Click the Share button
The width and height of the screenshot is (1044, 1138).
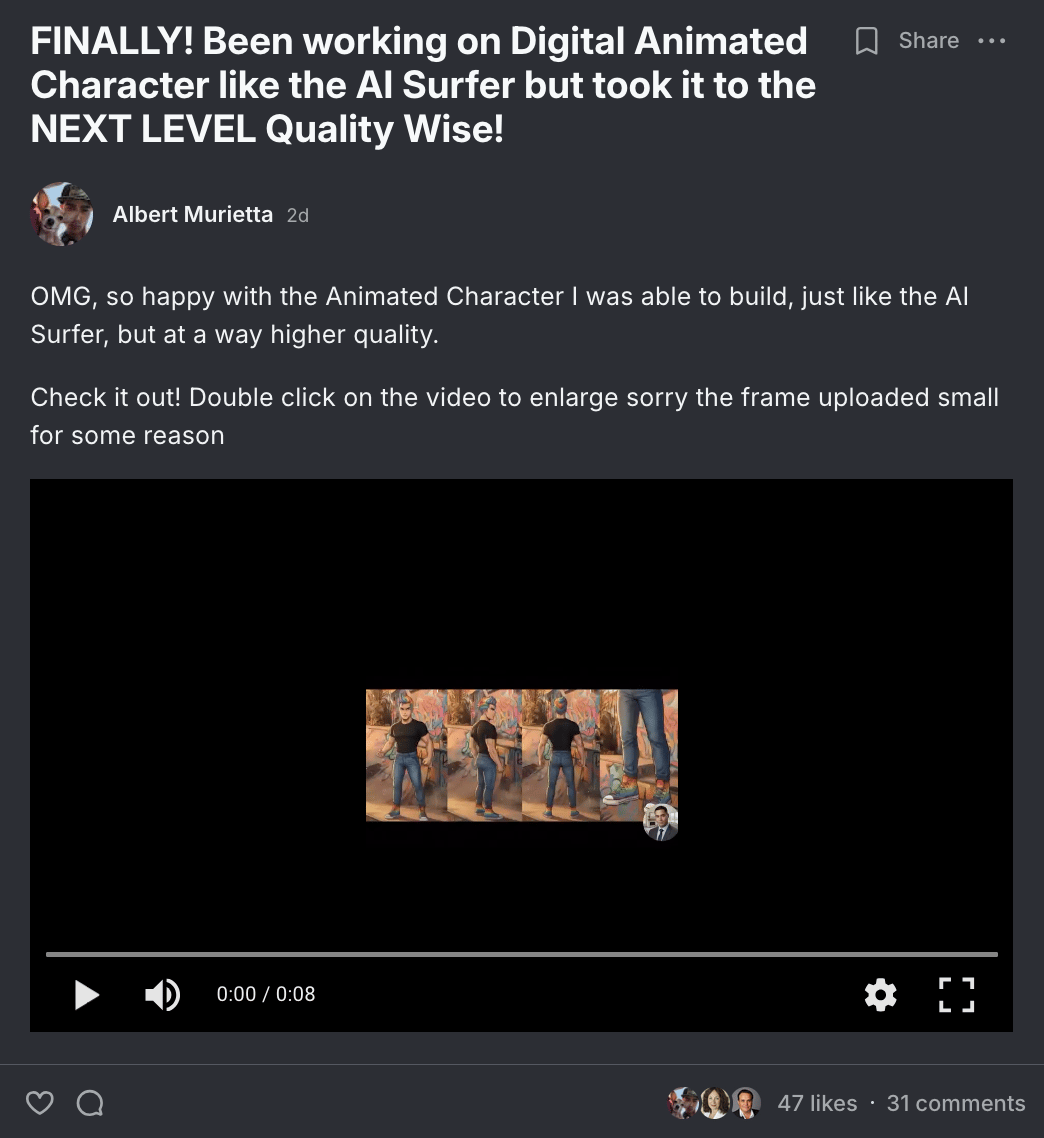pyautogui.click(x=929, y=41)
